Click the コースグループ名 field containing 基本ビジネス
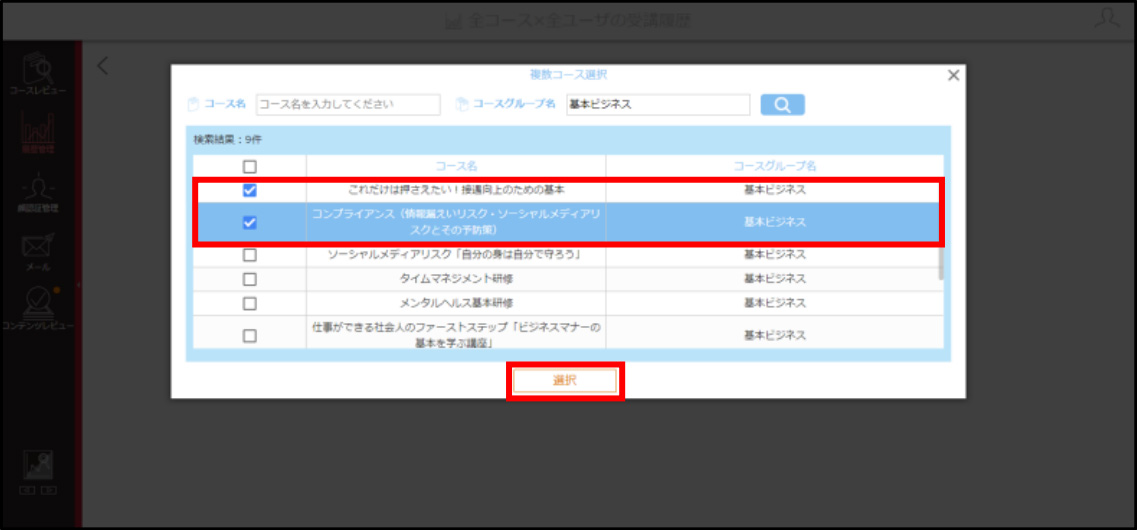The image size is (1137, 530). (x=658, y=104)
